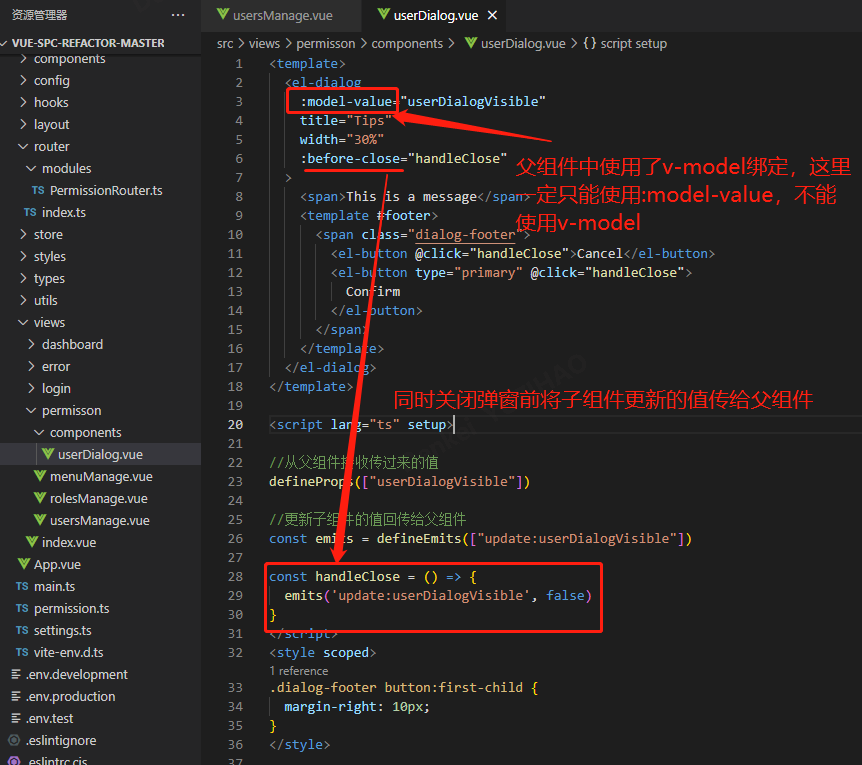862x765 pixels.
Task: Open usersManage.vue from the file tree
Action: 100,520
